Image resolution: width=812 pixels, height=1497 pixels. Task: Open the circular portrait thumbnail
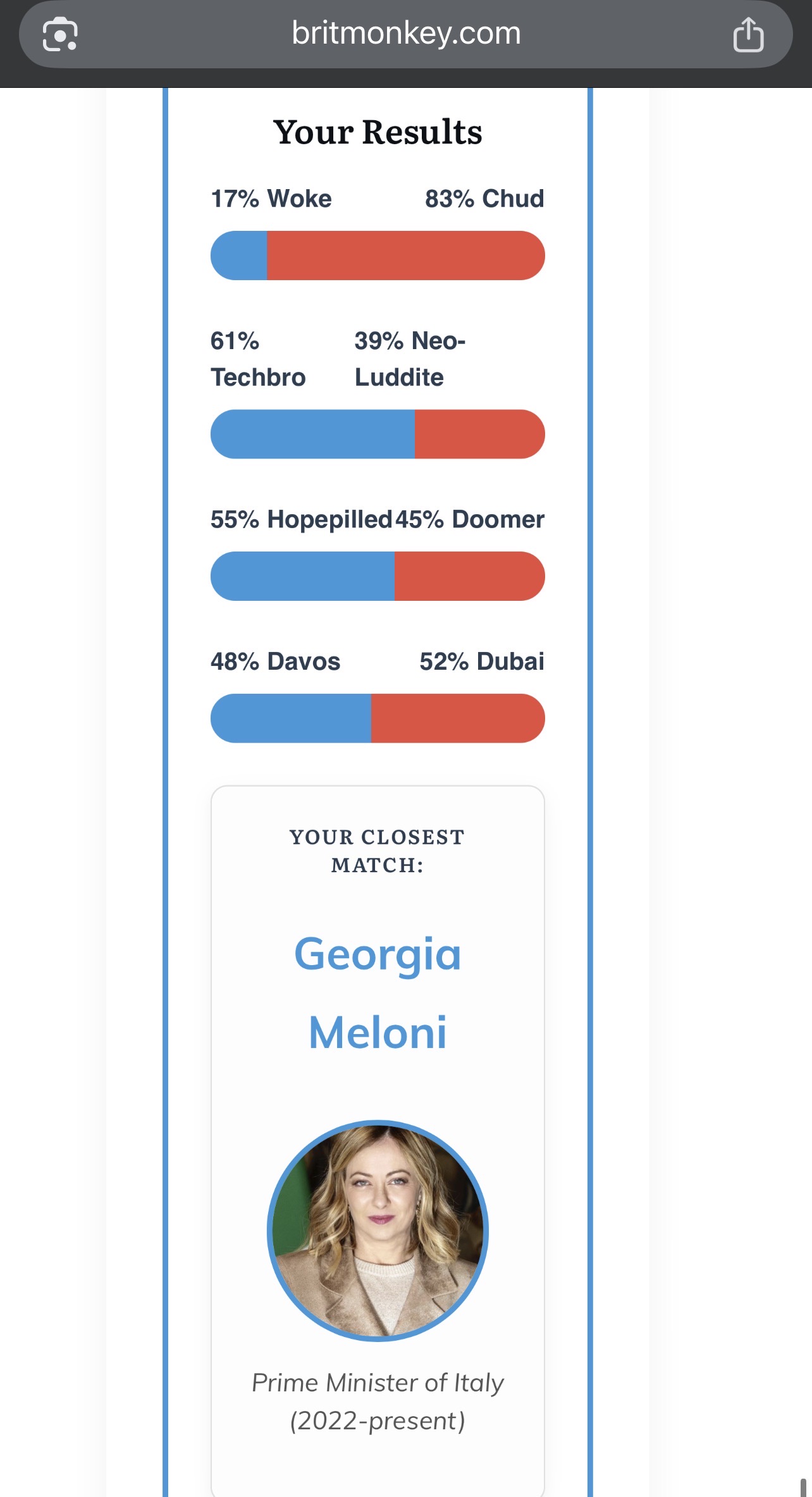point(378,1231)
